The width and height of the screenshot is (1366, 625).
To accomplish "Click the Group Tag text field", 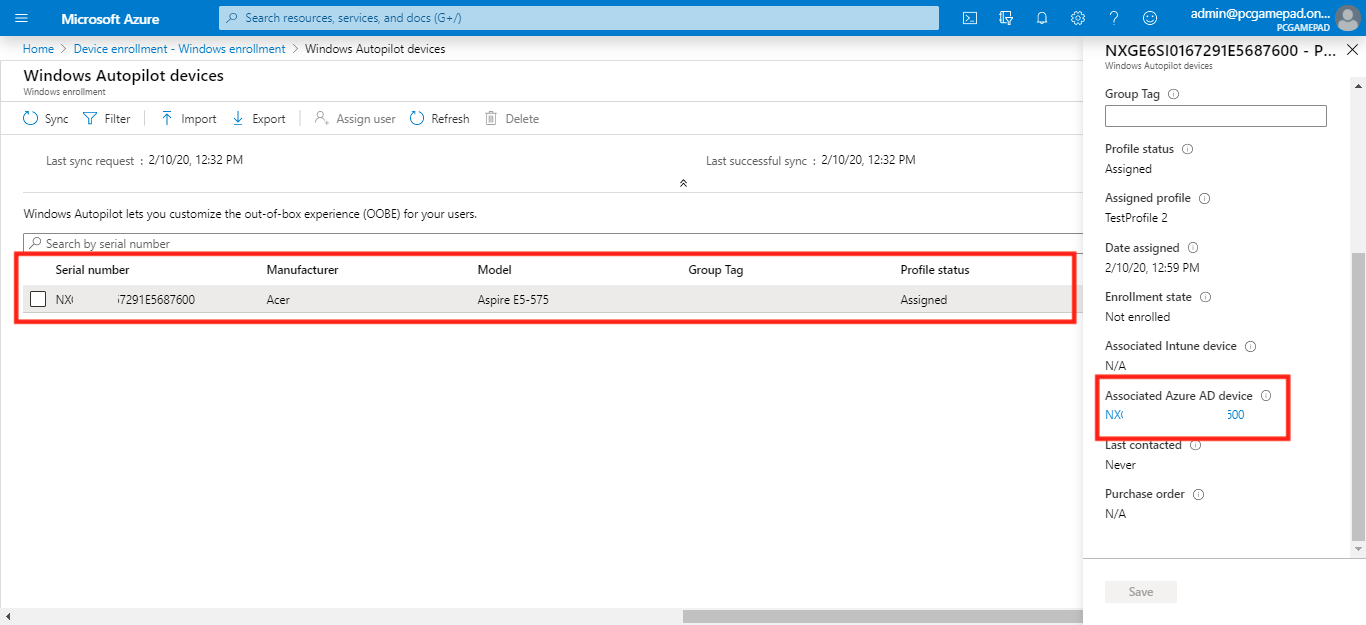I will 1216,116.
